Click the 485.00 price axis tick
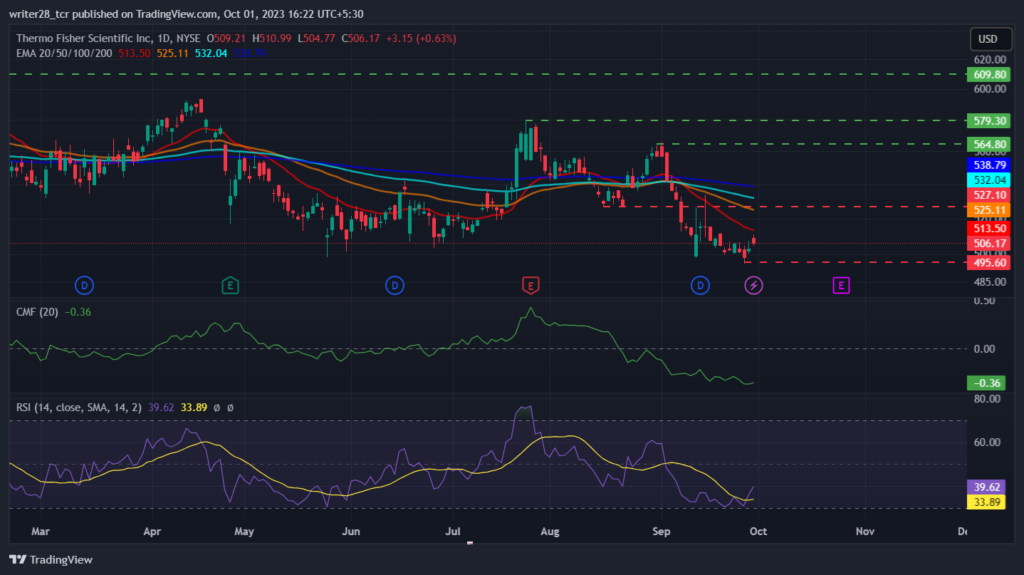 click(x=990, y=282)
